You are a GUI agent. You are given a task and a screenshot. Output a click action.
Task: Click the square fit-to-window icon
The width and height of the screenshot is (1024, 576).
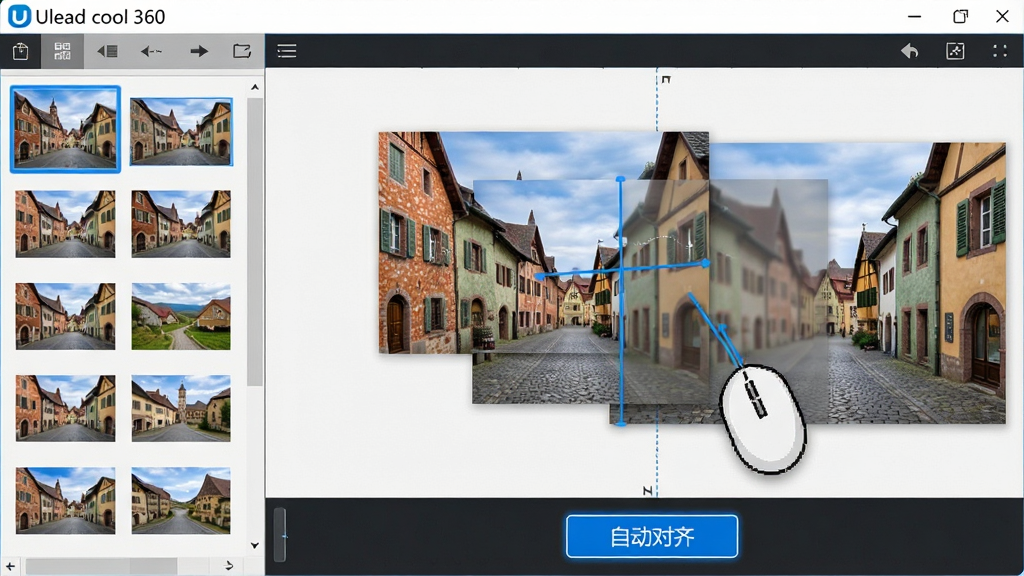(955, 51)
